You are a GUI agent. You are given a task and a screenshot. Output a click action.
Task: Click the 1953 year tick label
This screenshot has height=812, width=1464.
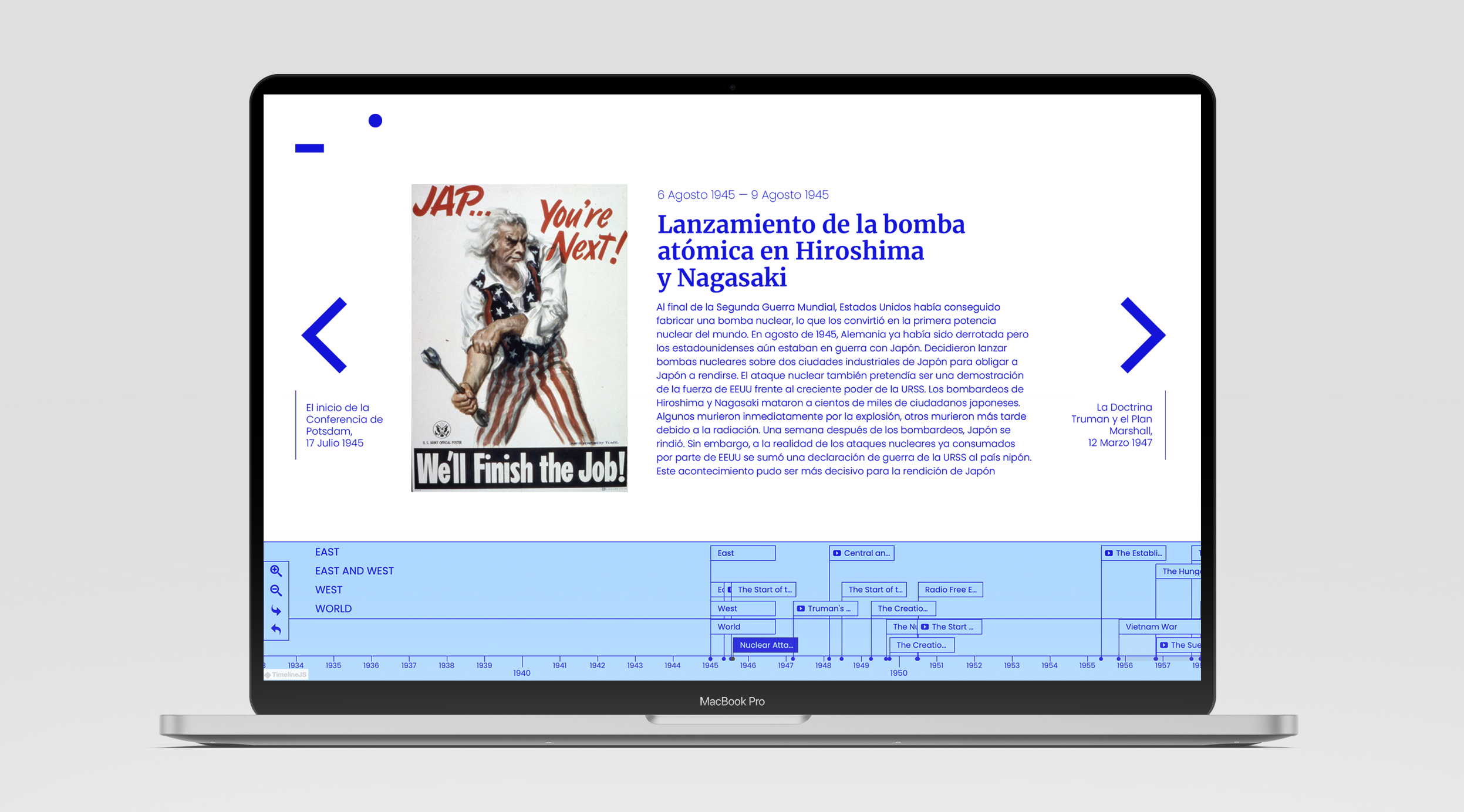pyautogui.click(x=1011, y=665)
